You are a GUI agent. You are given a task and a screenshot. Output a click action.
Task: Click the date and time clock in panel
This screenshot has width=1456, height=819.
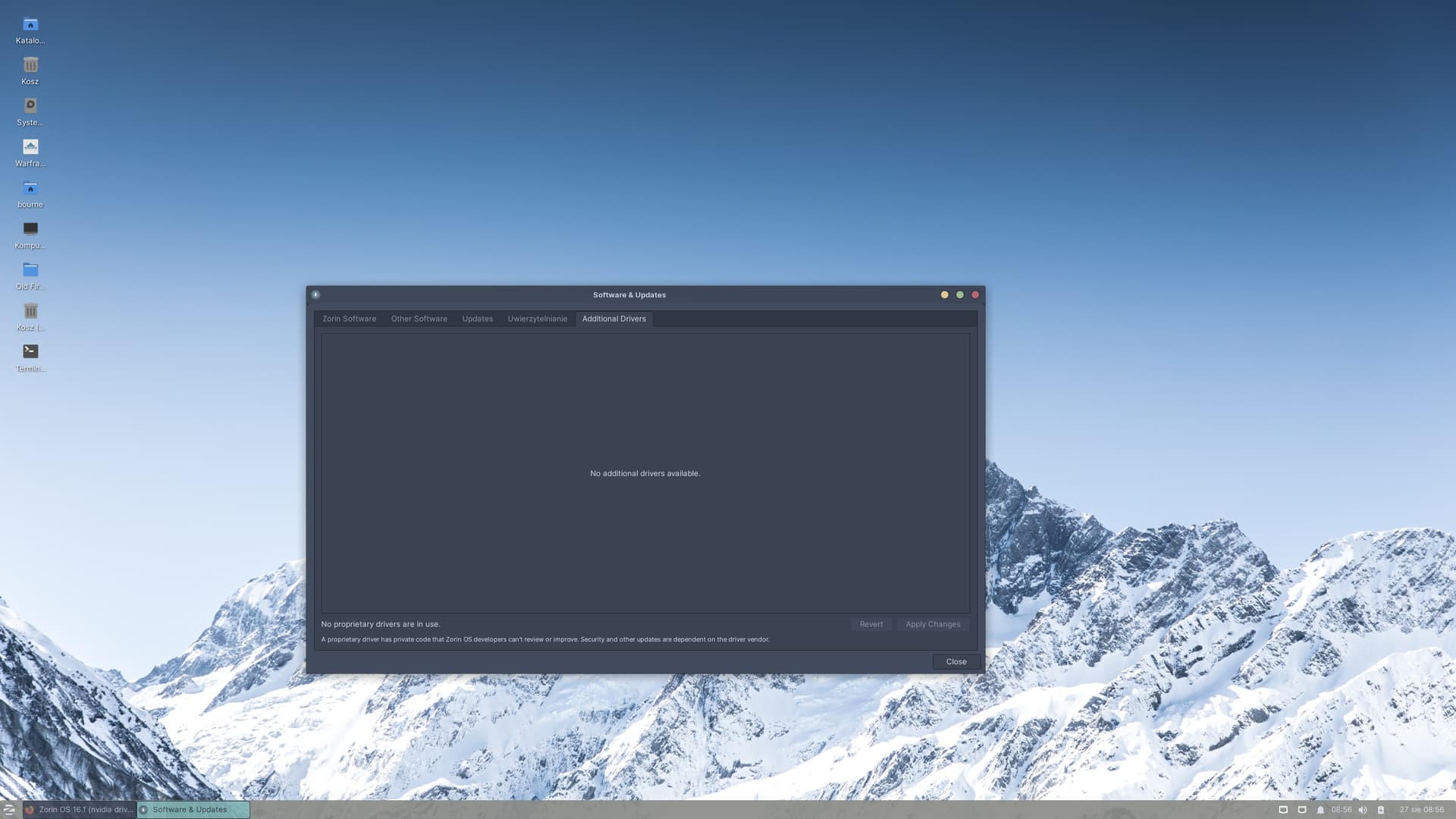(1421, 810)
